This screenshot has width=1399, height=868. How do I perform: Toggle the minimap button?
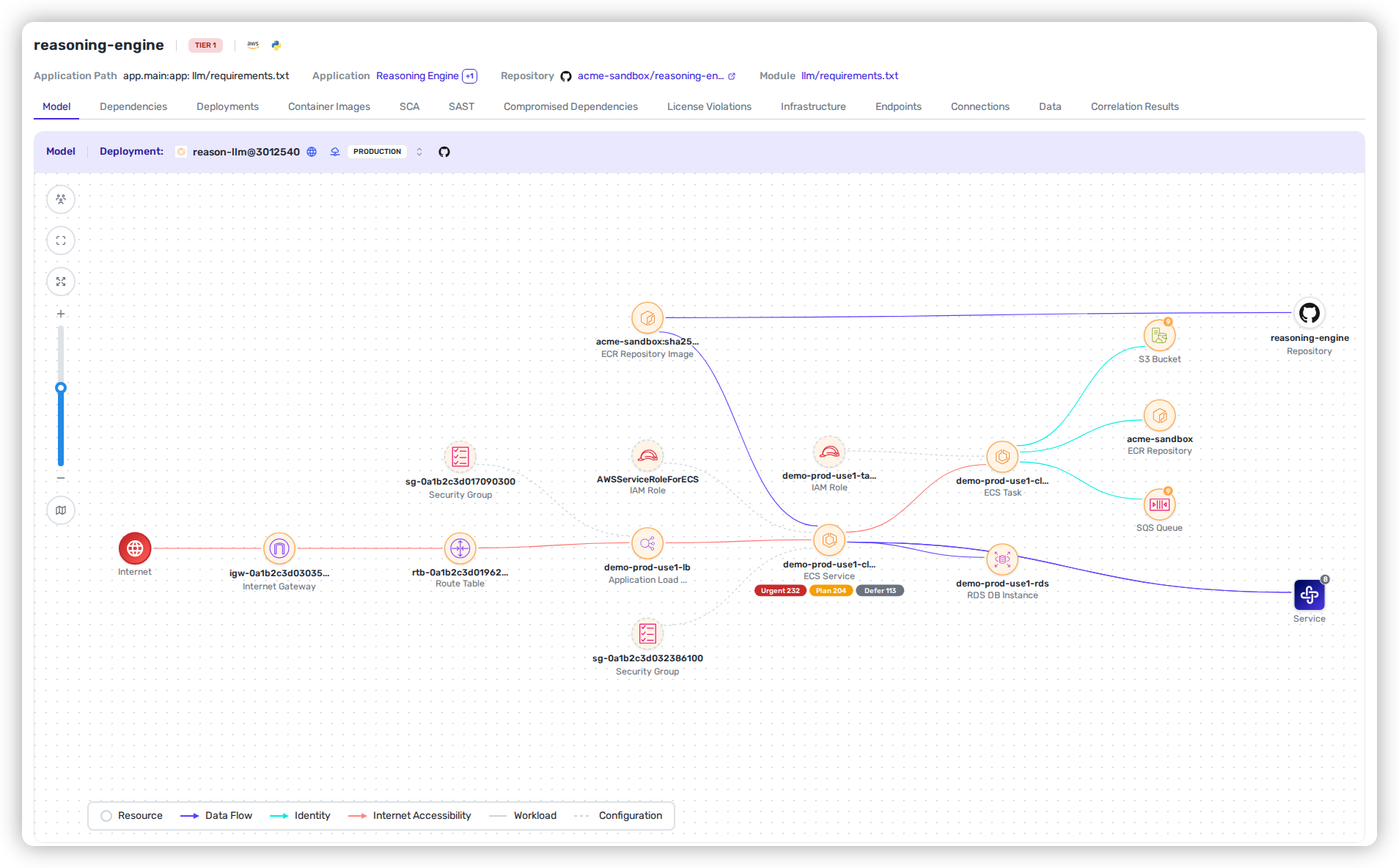(61, 510)
